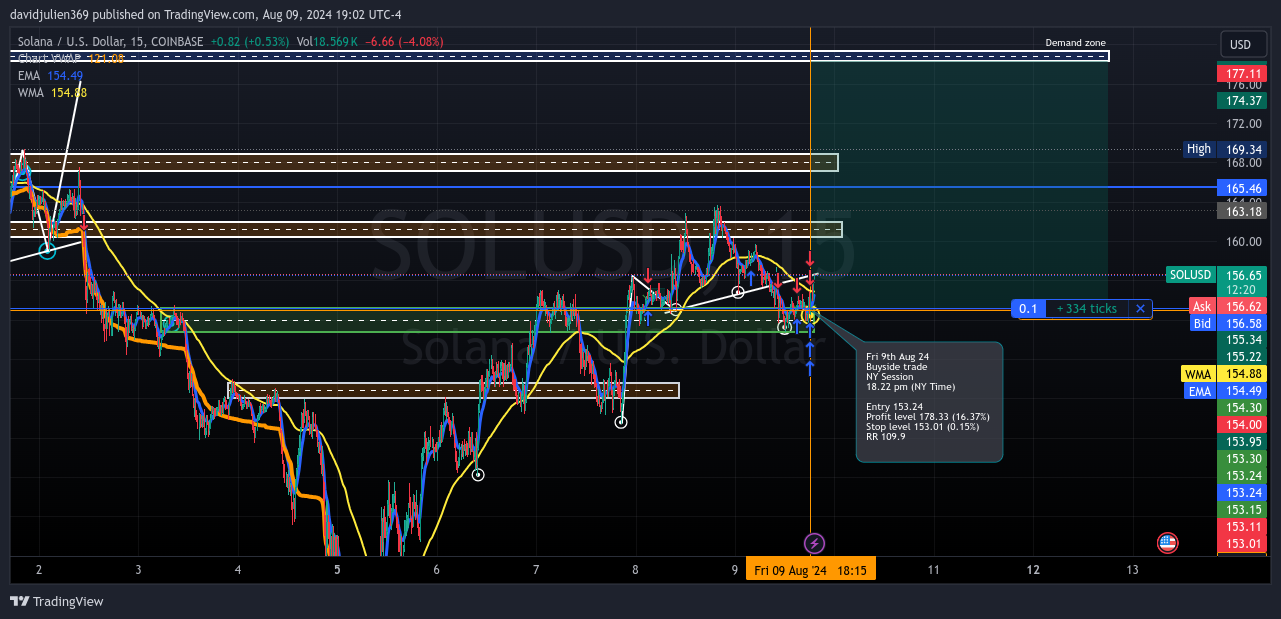Click the 156.65 last price label
Screen dimensions: 1281x619
tap(1242, 275)
